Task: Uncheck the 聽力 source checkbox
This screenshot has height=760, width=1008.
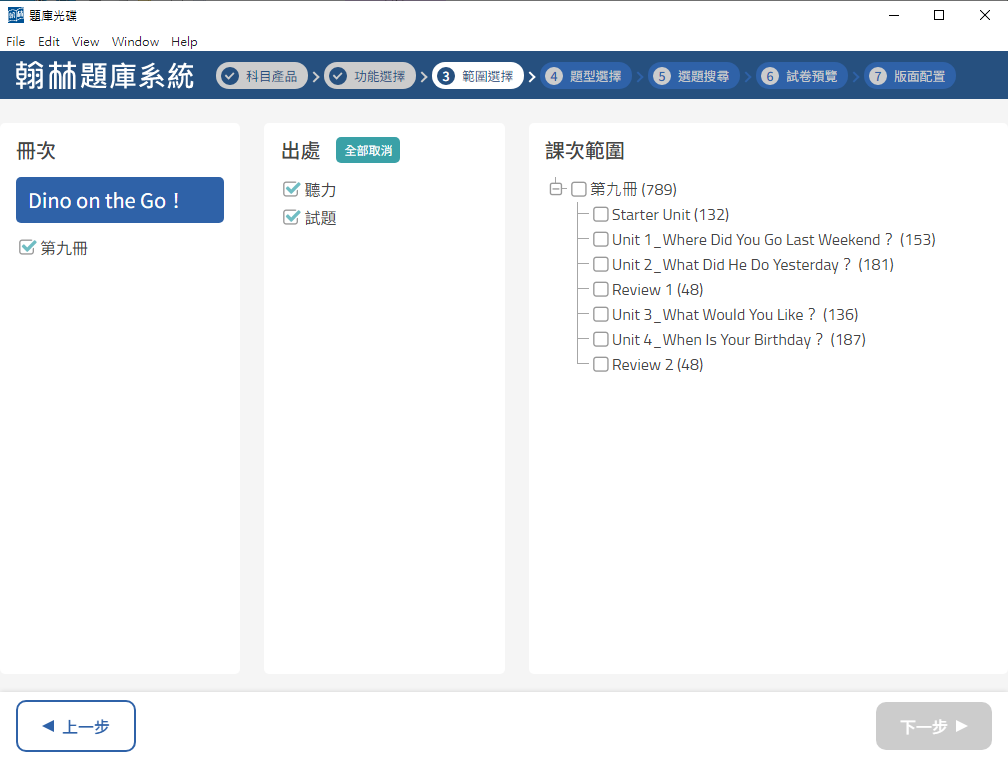Action: click(x=292, y=189)
